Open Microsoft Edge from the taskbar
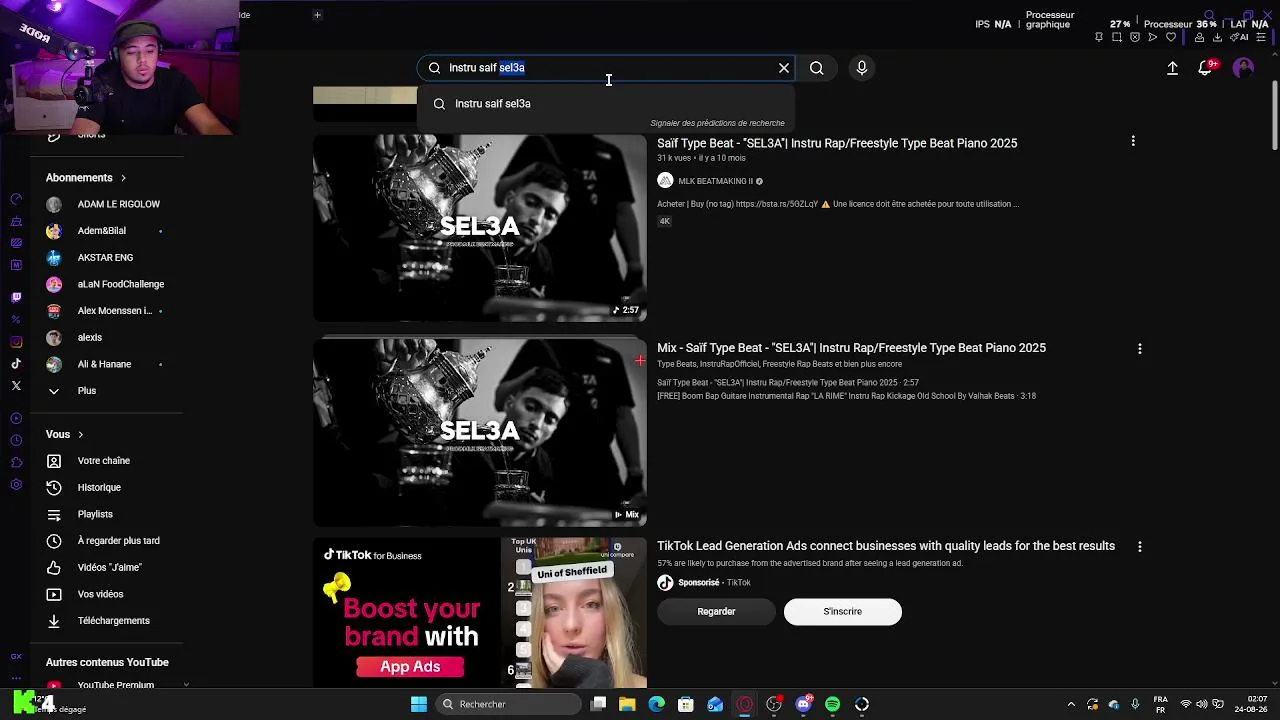Image resolution: width=1280 pixels, height=720 pixels. [656, 704]
